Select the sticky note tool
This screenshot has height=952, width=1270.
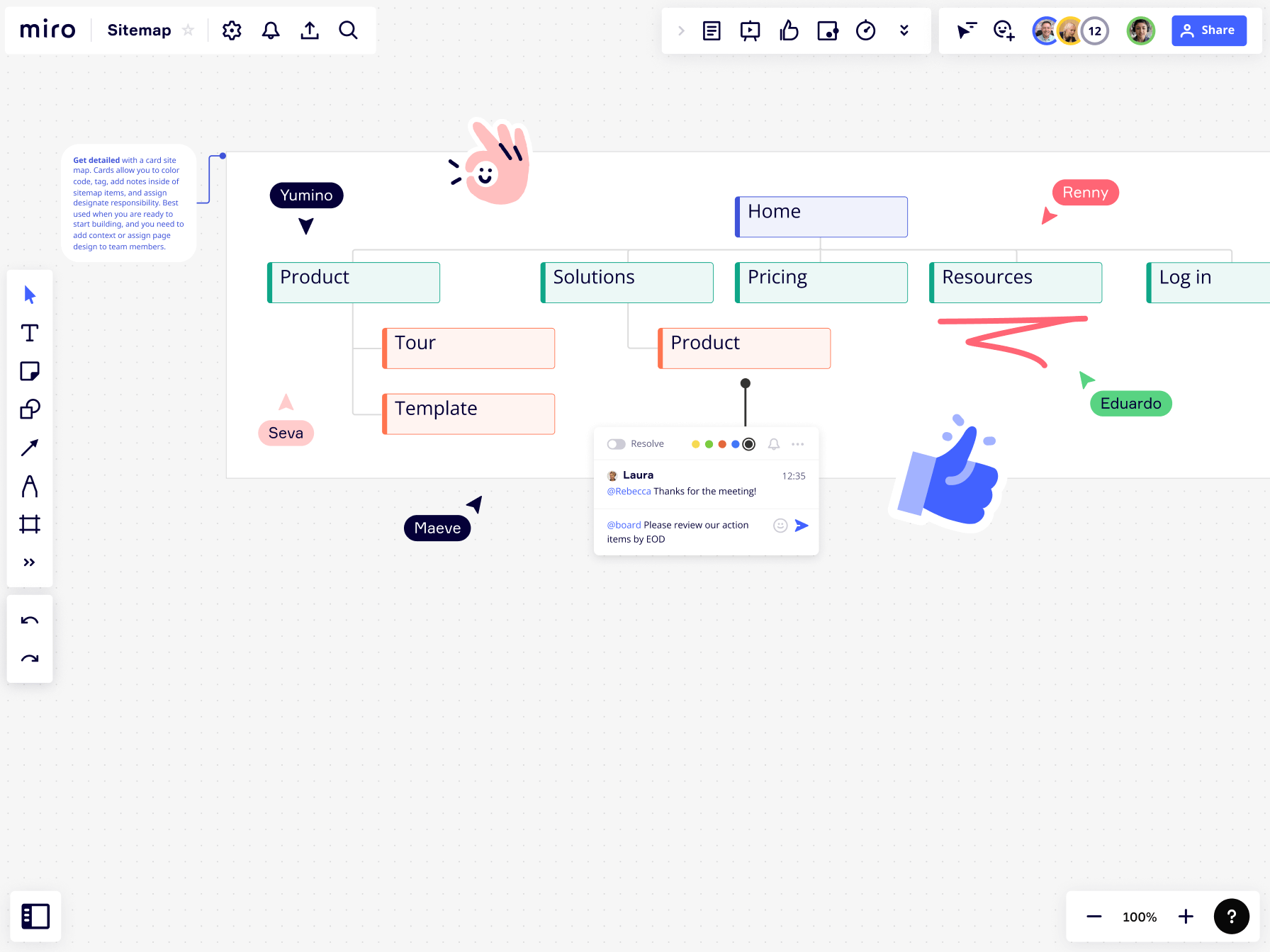(x=29, y=370)
